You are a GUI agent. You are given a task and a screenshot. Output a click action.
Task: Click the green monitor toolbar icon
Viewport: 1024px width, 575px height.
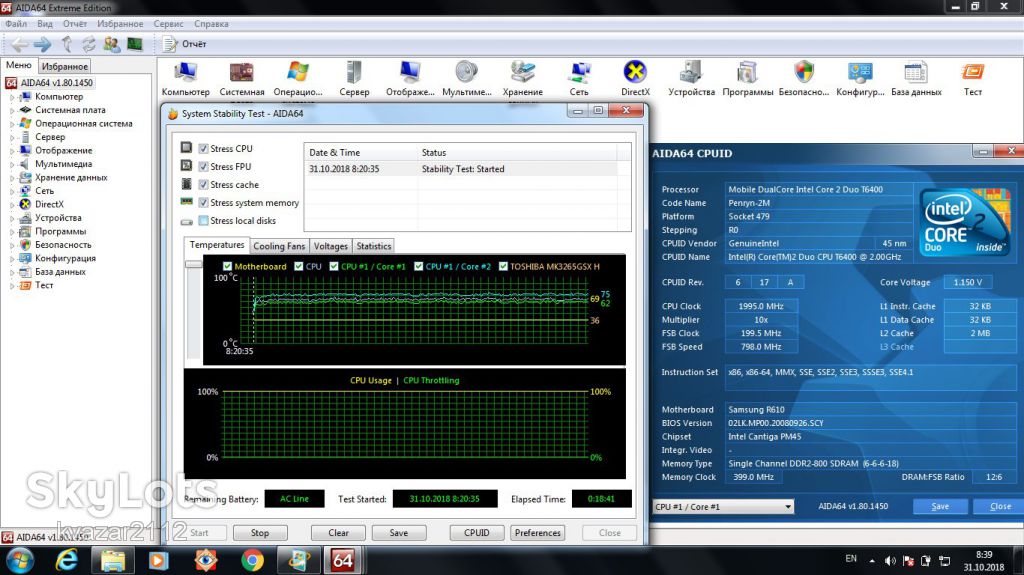[135, 44]
